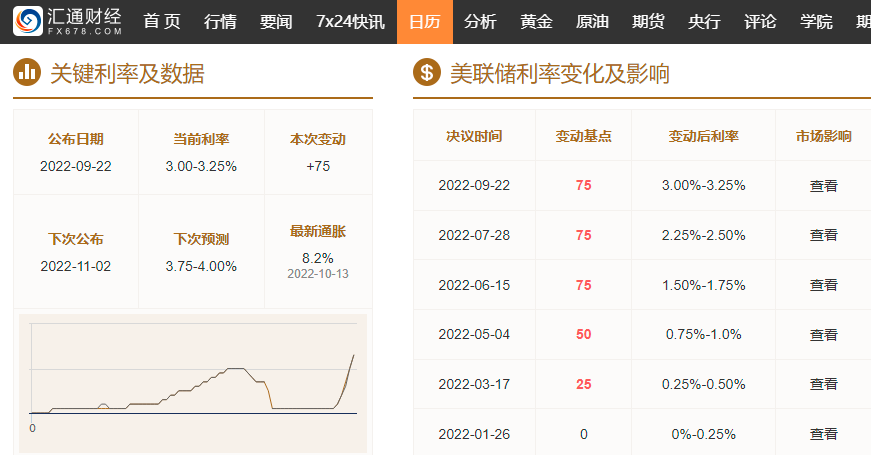Click the 汇通财经 FX678 logo
The width and height of the screenshot is (871, 455).
click(x=69, y=21)
